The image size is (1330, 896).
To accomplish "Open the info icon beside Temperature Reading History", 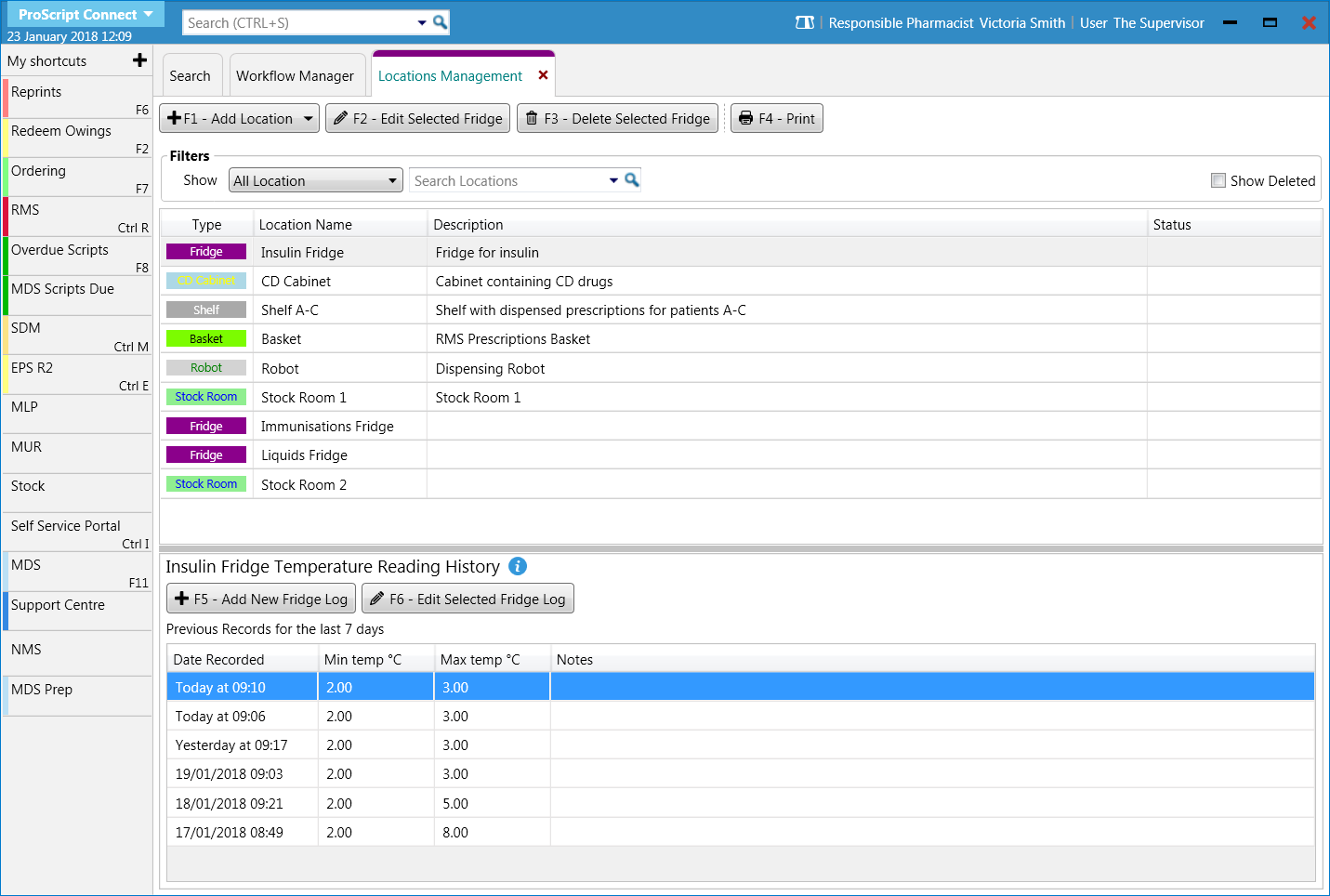I will (518, 566).
